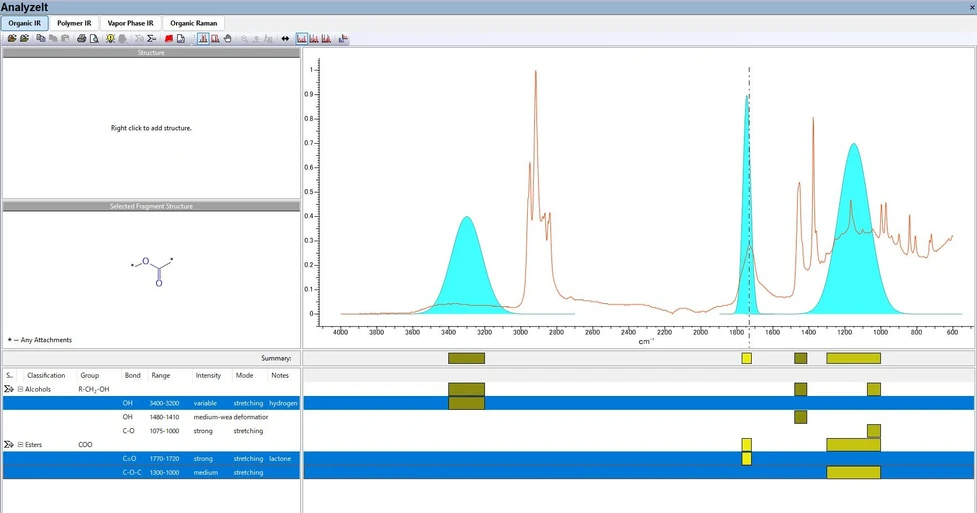Collapse the Esters classification group
Image resolution: width=977 pixels, height=513 pixels.
(x=20, y=444)
